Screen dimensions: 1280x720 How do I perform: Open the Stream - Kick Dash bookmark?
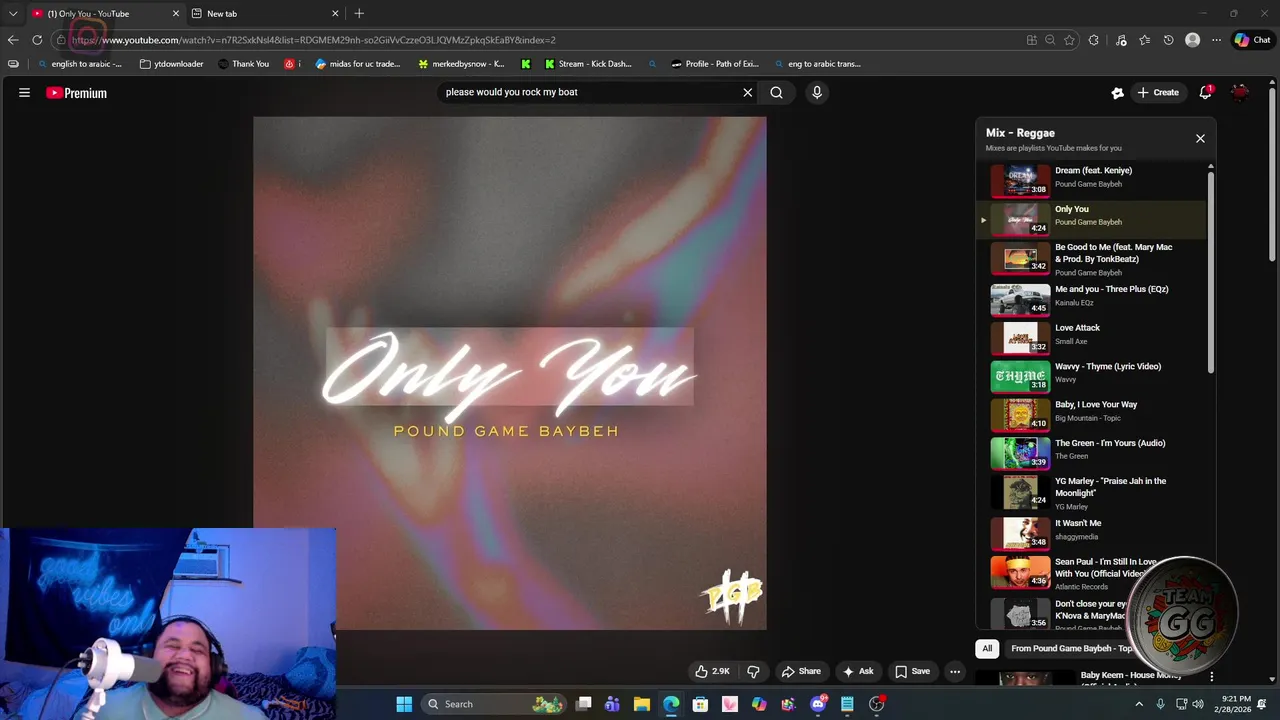(588, 64)
